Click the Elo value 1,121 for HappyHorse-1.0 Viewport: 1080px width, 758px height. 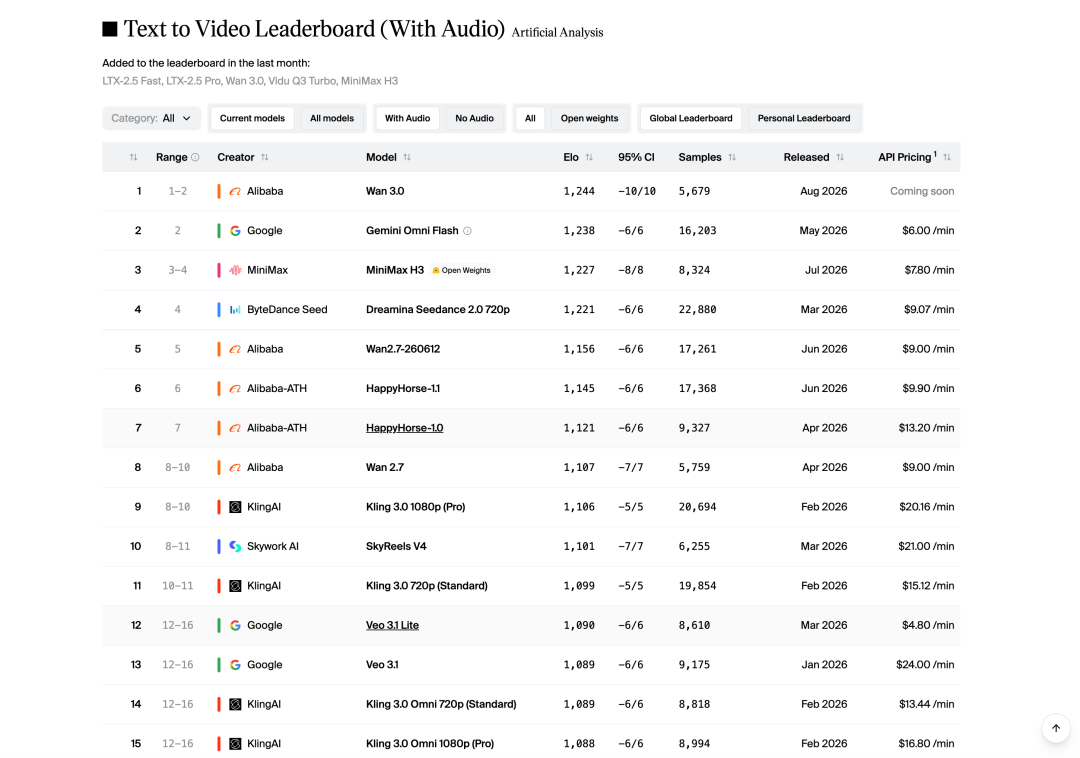(579, 428)
